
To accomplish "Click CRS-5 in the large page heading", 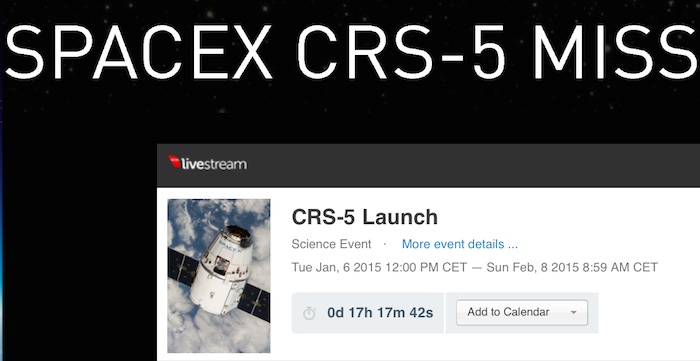I will [401, 52].
